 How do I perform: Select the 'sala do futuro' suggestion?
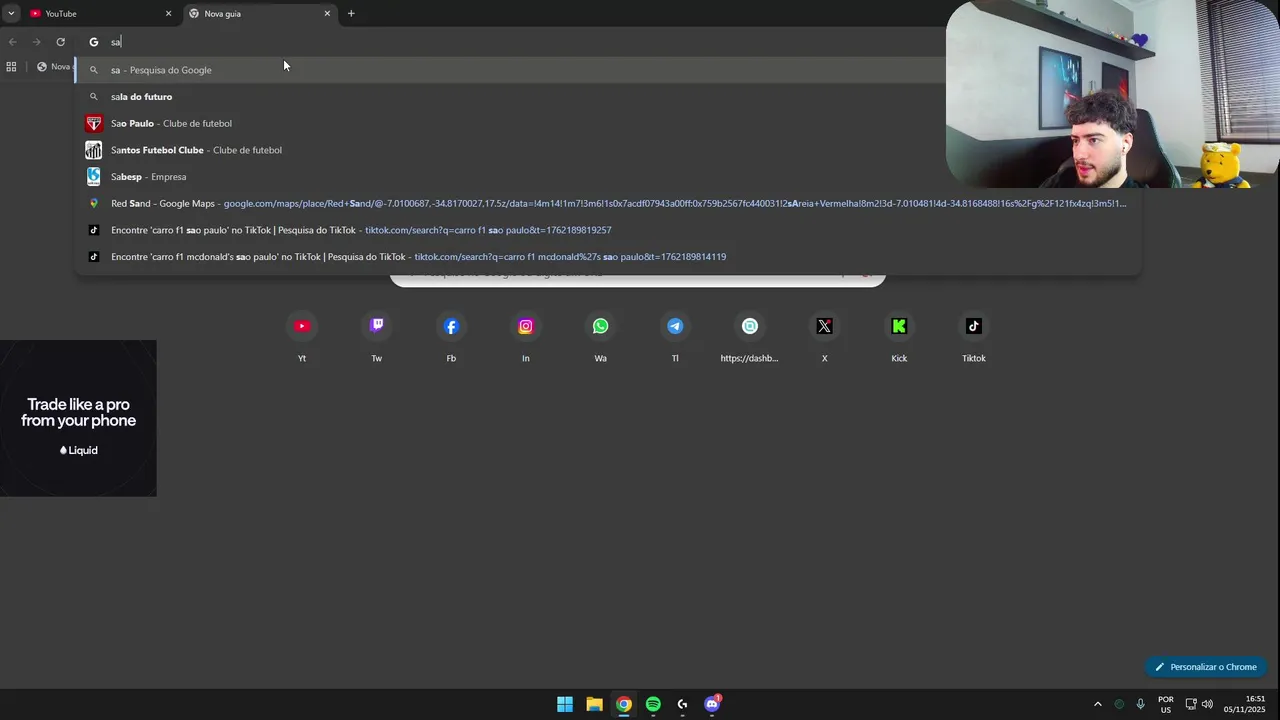click(608, 97)
